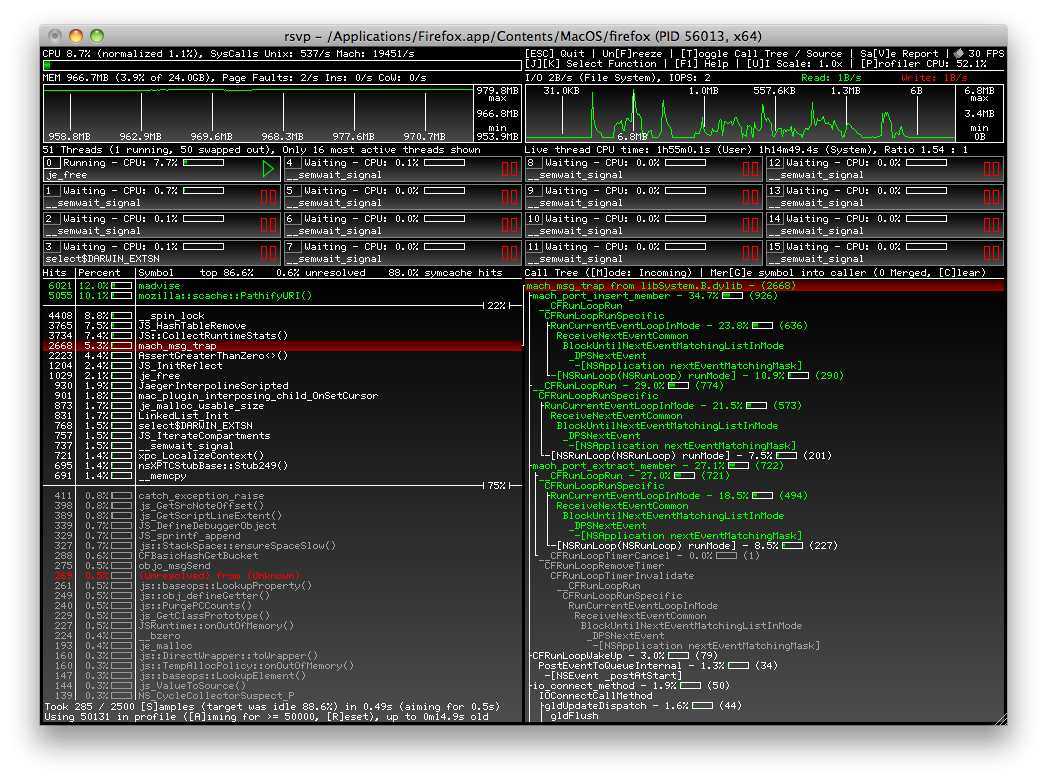The image size is (1047, 780).
Task: Click the 22% divider marker
Action: (x=497, y=305)
